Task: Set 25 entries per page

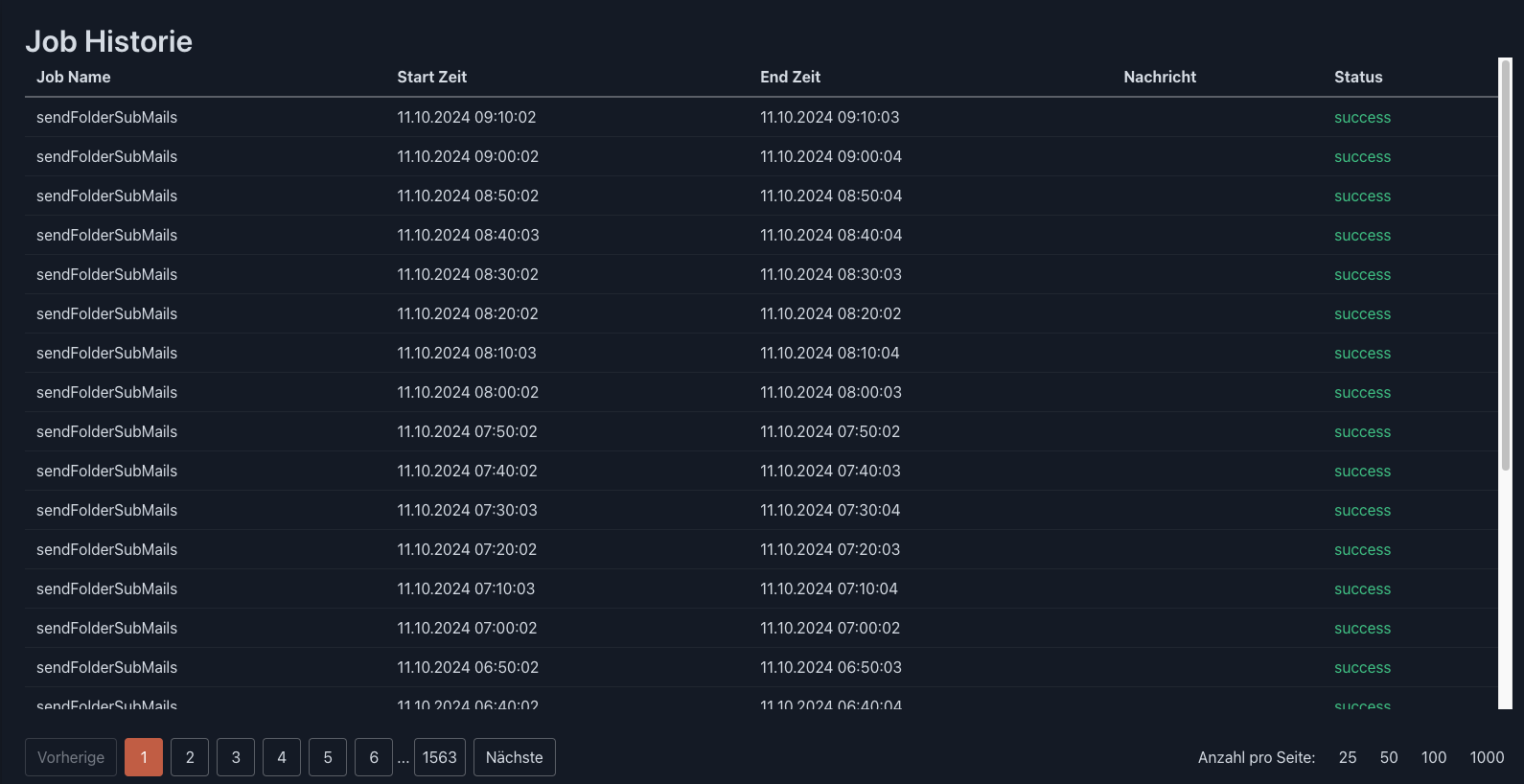Action: pos(1348,757)
